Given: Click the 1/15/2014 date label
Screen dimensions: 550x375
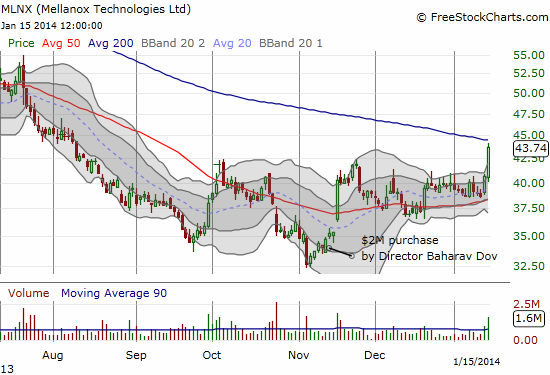Looking at the screenshot, I should [477, 361].
